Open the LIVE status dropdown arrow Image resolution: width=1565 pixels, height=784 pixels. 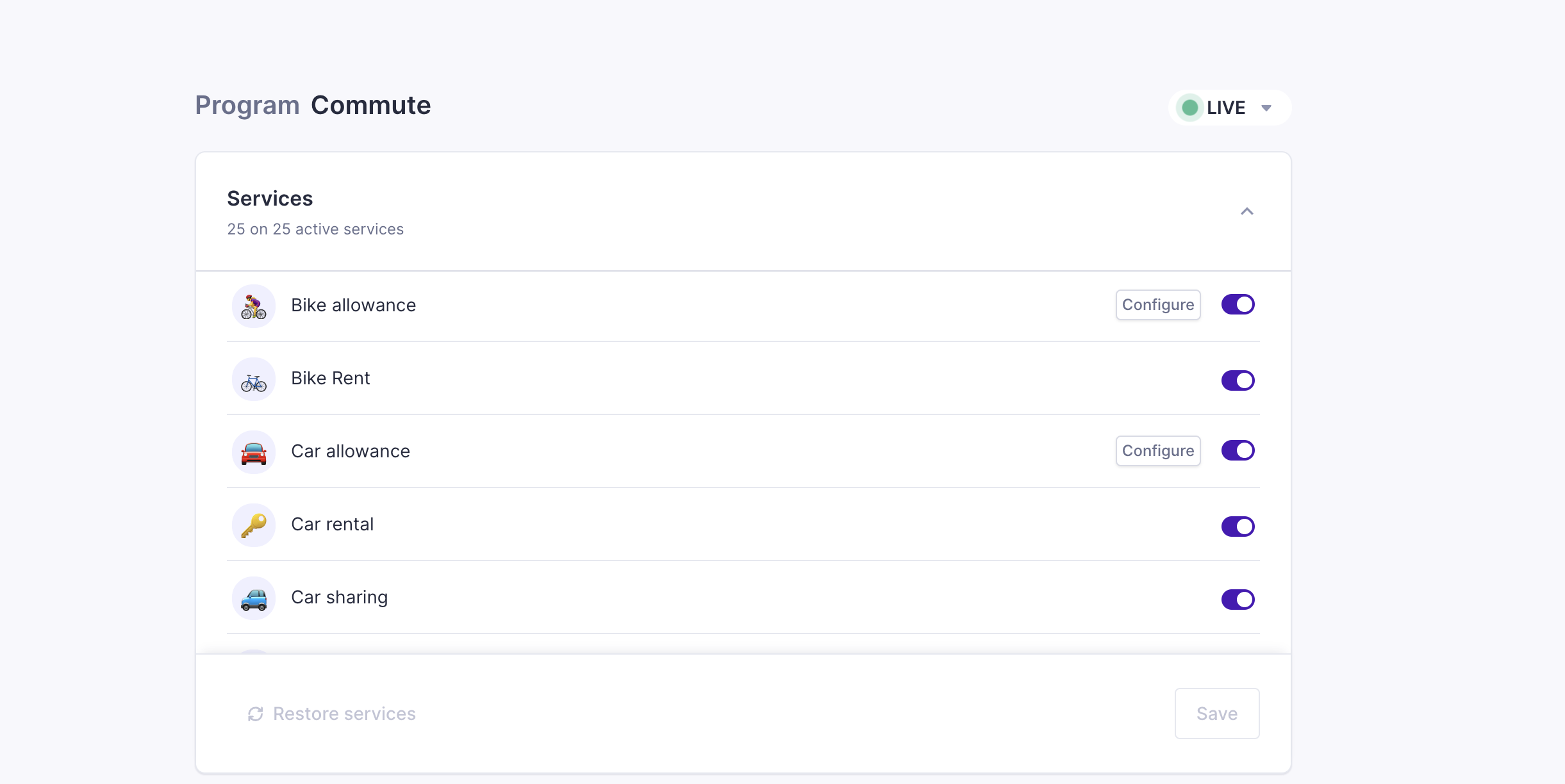pyautogui.click(x=1266, y=108)
